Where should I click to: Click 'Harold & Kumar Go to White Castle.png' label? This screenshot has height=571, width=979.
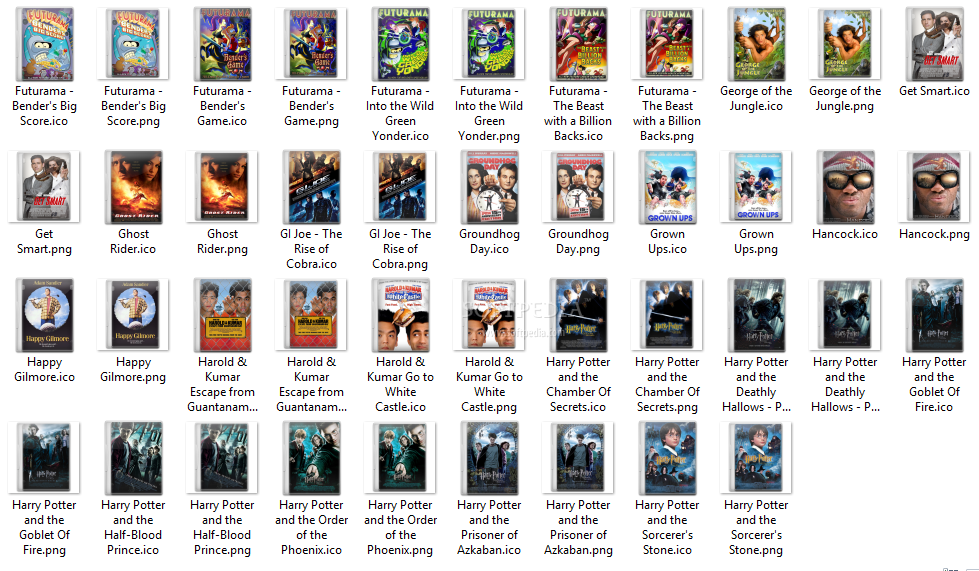[x=489, y=384]
